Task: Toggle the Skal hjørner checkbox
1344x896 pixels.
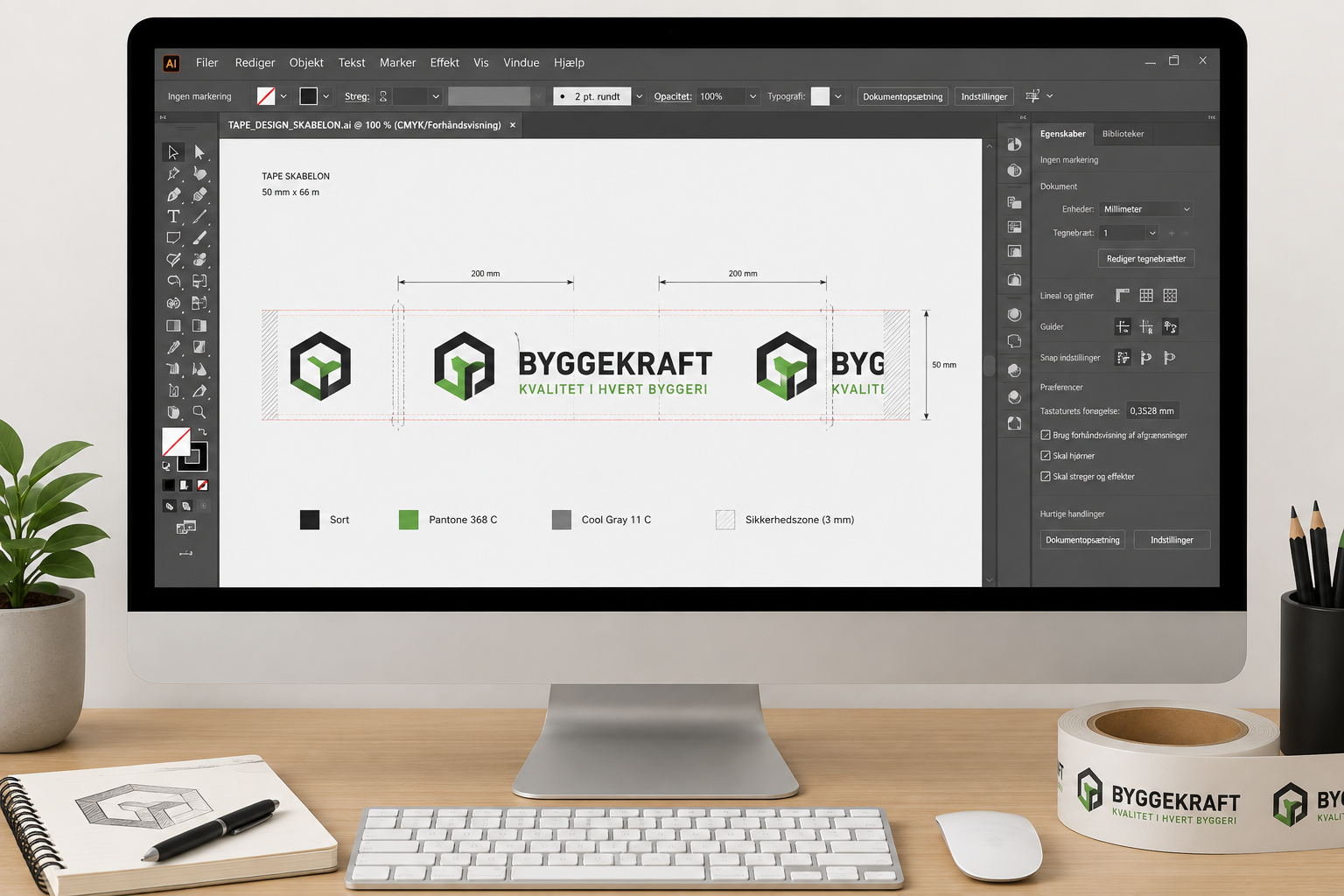Action: pyautogui.click(x=1045, y=456)
